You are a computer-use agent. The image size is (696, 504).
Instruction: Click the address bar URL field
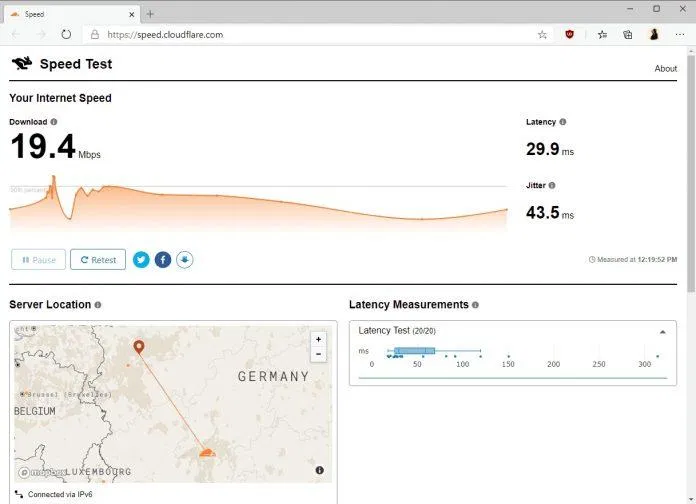click(x=311, y=35)
